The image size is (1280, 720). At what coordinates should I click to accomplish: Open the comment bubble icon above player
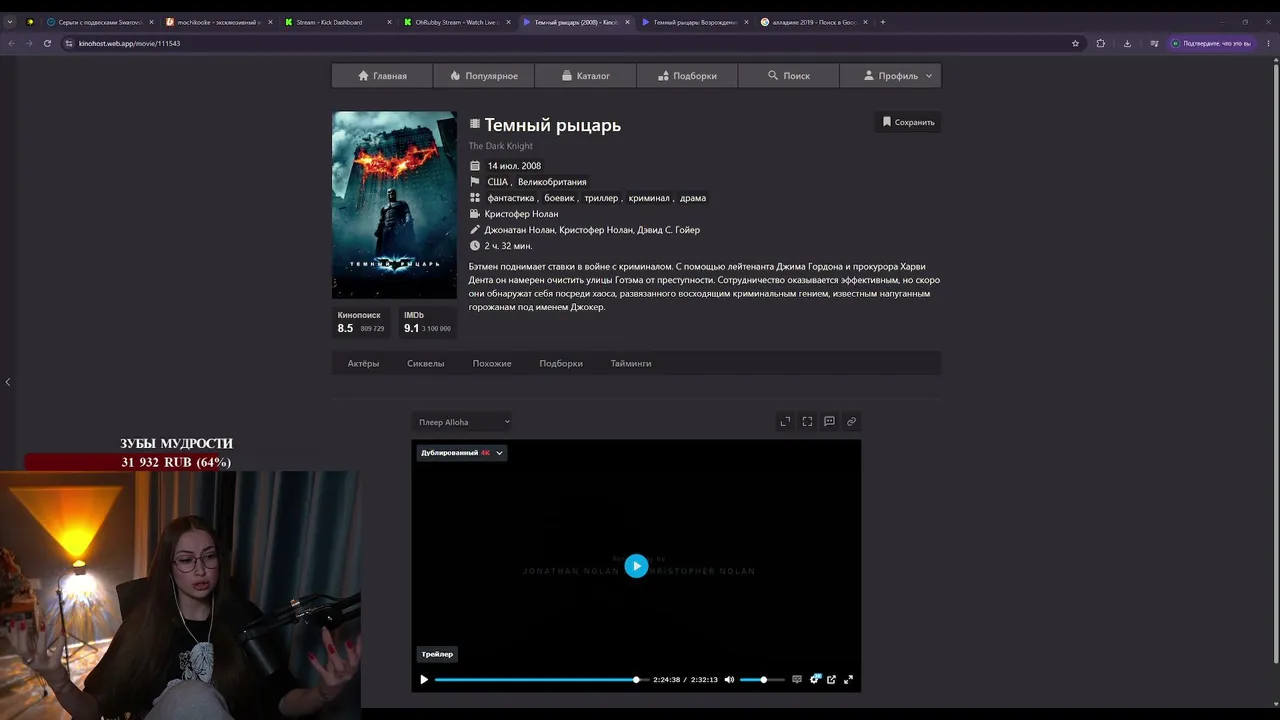coord(829,422)
